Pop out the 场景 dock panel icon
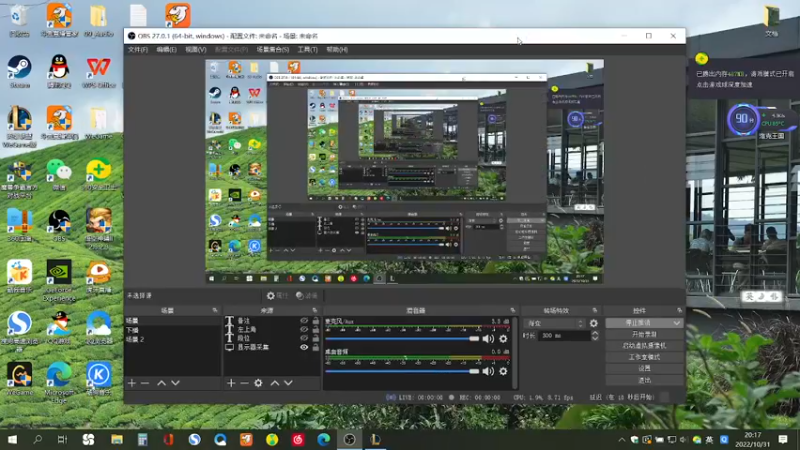 215,310
